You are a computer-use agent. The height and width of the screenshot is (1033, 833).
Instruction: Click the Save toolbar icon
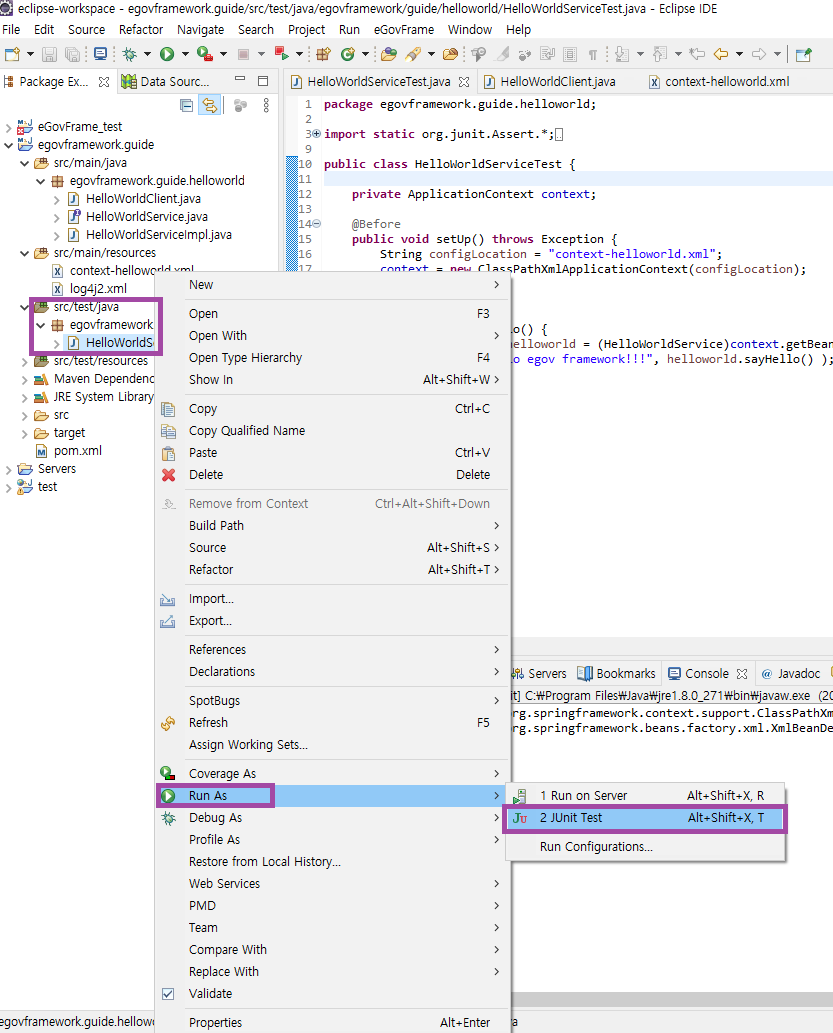(49, 54)
